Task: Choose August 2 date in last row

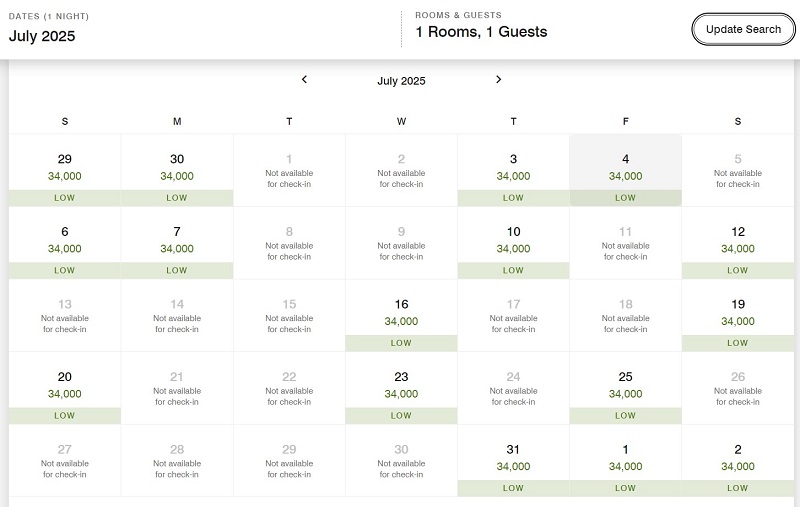Action: click(x=738, y=461)
